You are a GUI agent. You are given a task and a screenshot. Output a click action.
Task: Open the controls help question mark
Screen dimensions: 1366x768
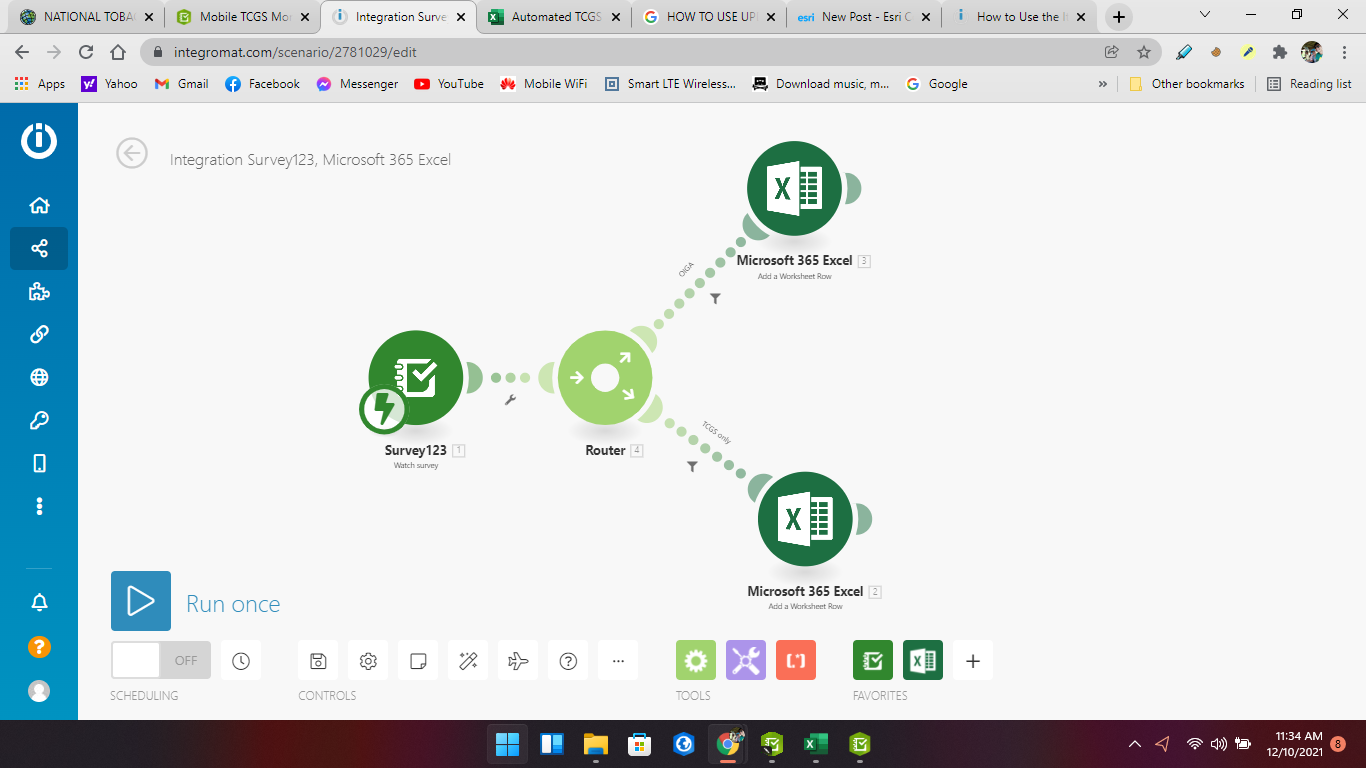point(568,661)
